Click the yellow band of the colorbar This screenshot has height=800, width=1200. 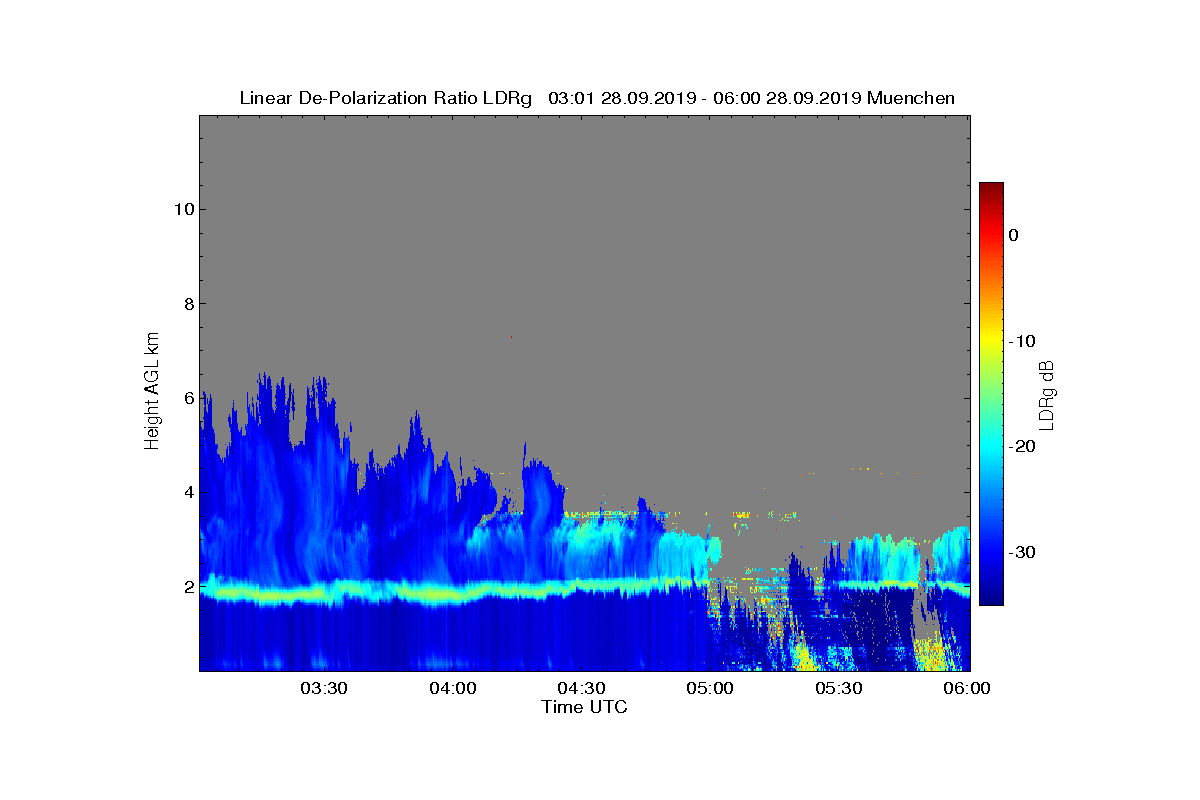point(991,341)
